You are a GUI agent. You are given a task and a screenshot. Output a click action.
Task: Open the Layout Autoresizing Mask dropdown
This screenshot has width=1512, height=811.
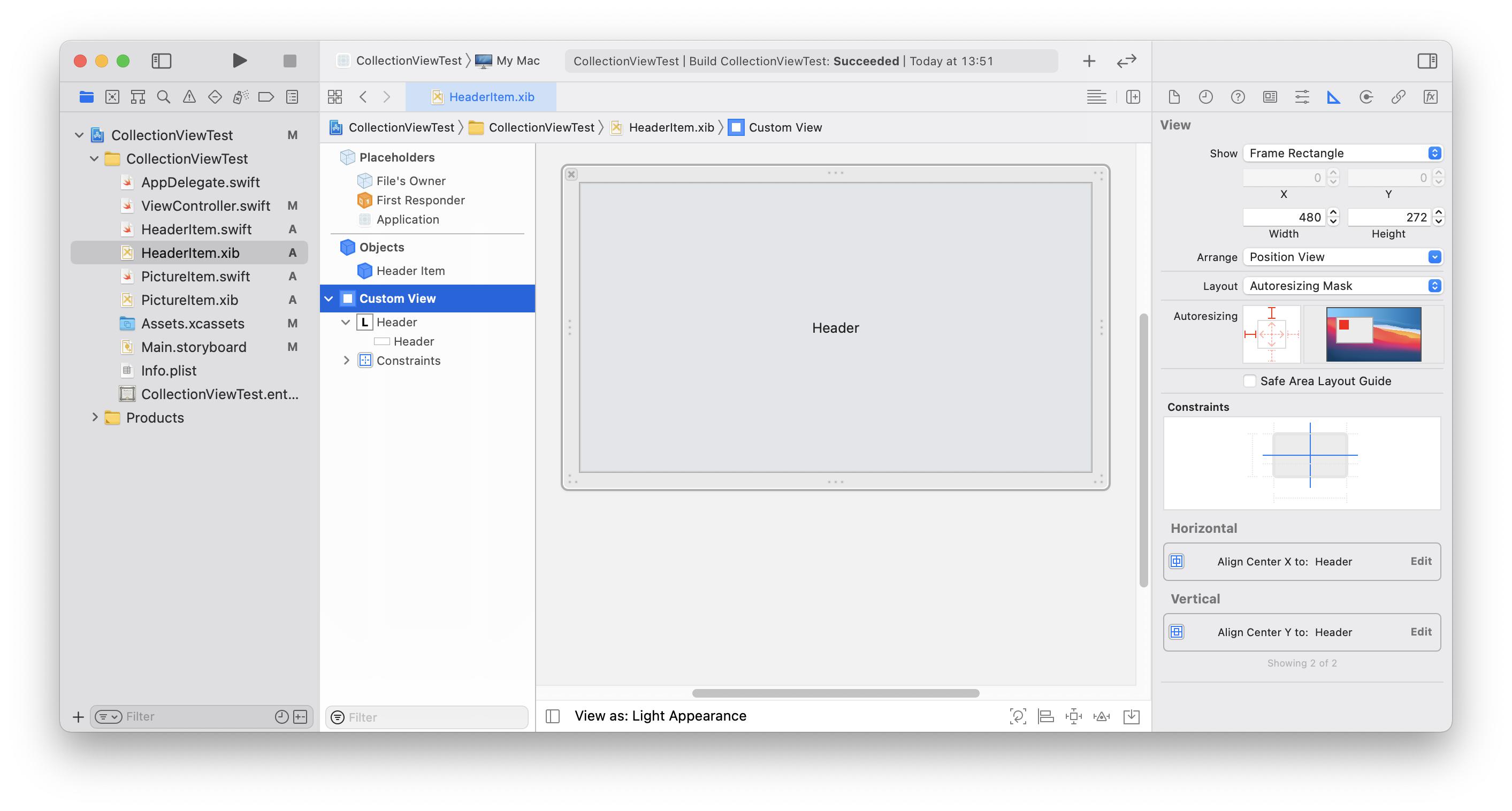[x=1343, y=286]
